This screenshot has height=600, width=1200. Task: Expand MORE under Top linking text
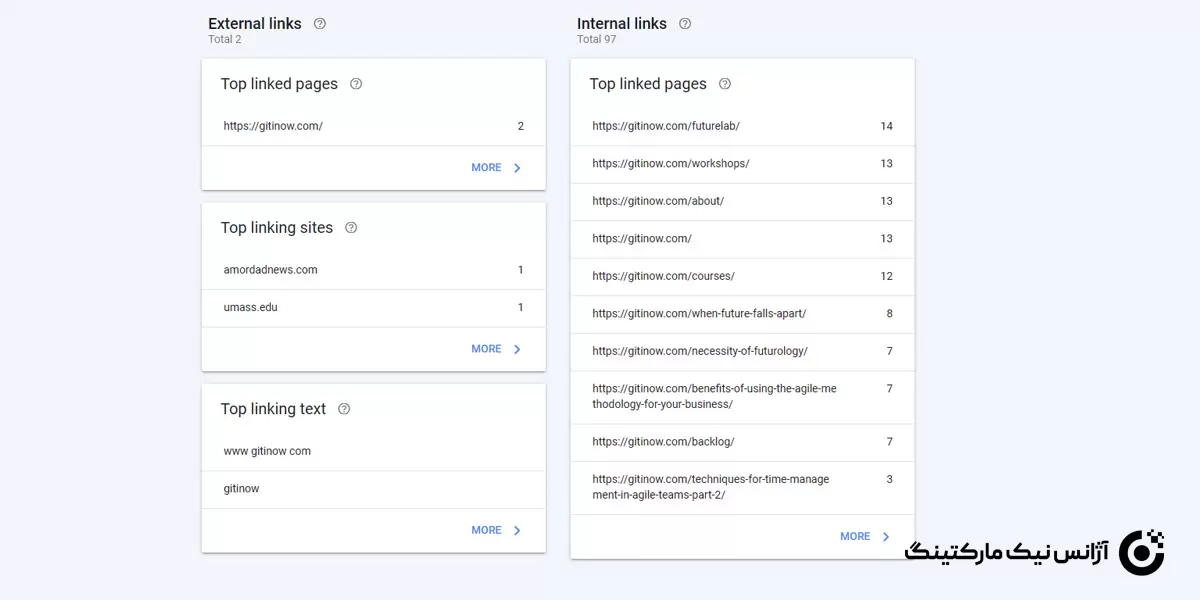[497, 530]
